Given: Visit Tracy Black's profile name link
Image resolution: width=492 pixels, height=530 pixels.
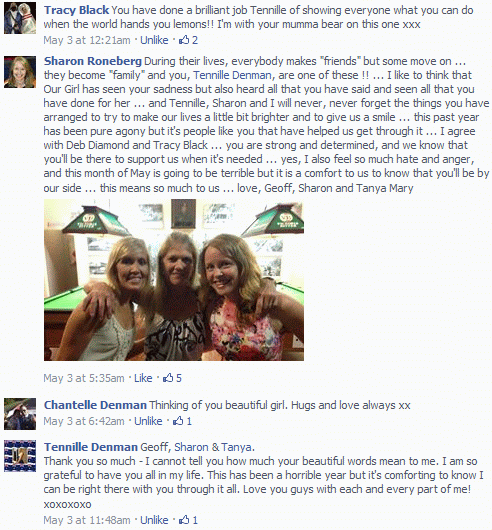Looking at the screenshot, I should pos(76,10).
